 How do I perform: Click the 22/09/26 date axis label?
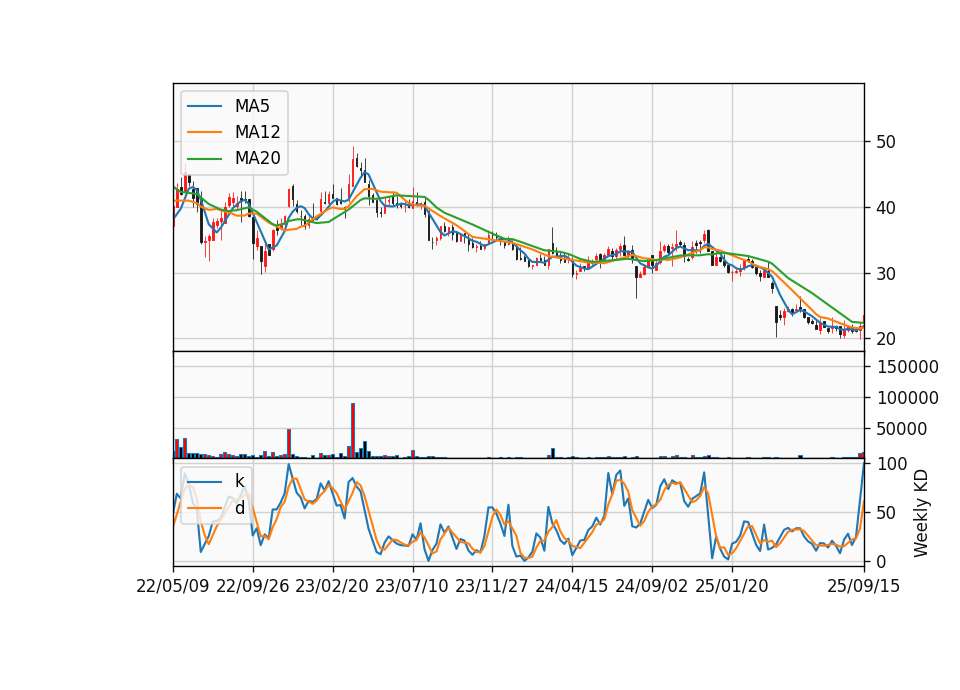pyautogui.click(x=253, y=586)
